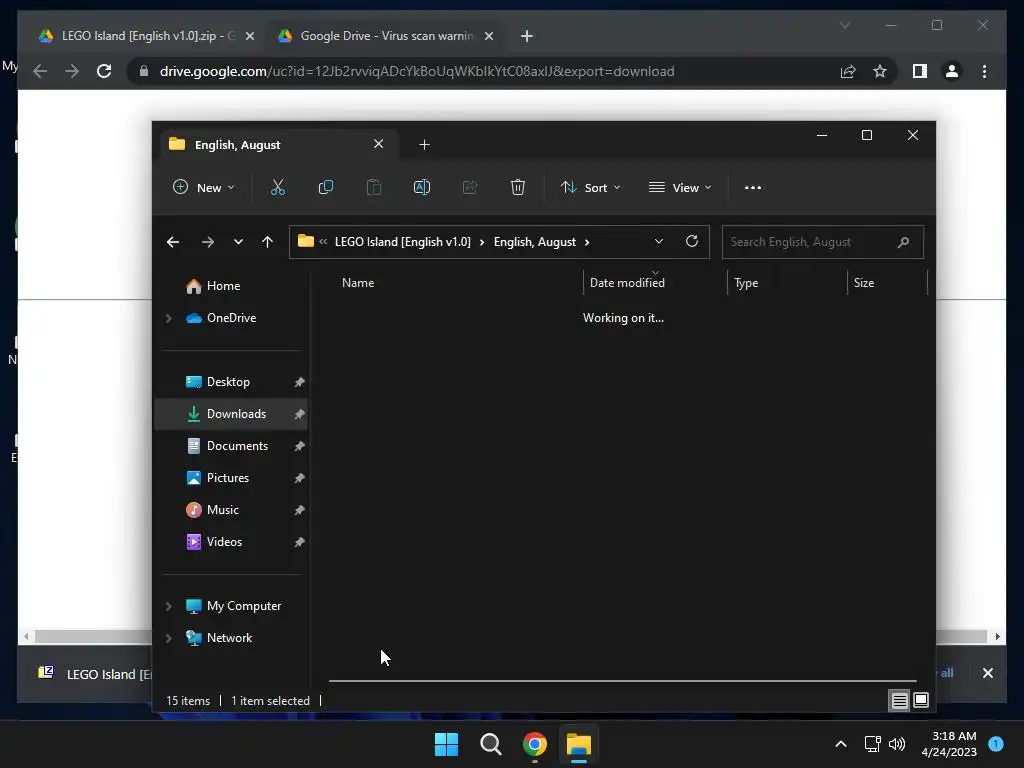The height and width of the screenshot is (768, 1024).
Task: Click pin icon next to Downloads
Action: [x=299, y=414]
